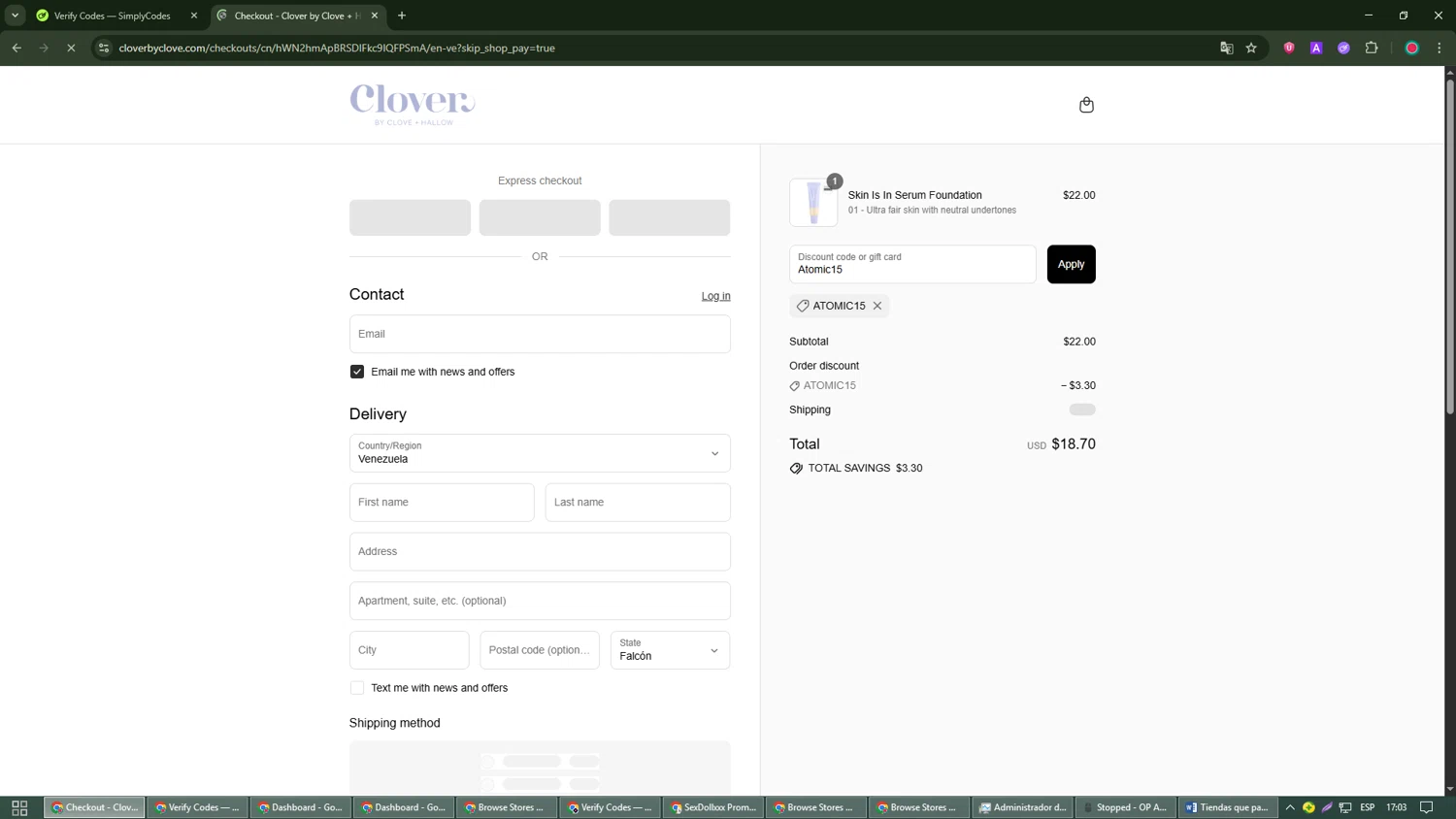
Task: Click the third express checkout button
Action: [x=670, y=217]
